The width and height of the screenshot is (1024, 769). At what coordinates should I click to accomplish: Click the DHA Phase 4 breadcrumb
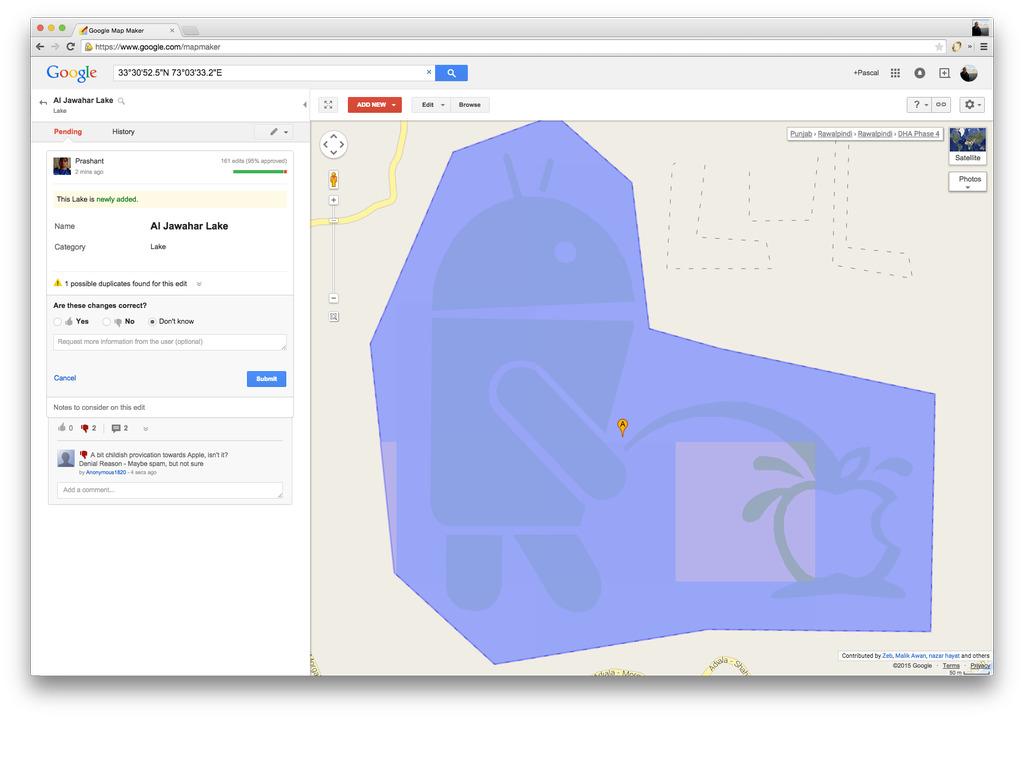pyautogui.click(x=918, y=134)
